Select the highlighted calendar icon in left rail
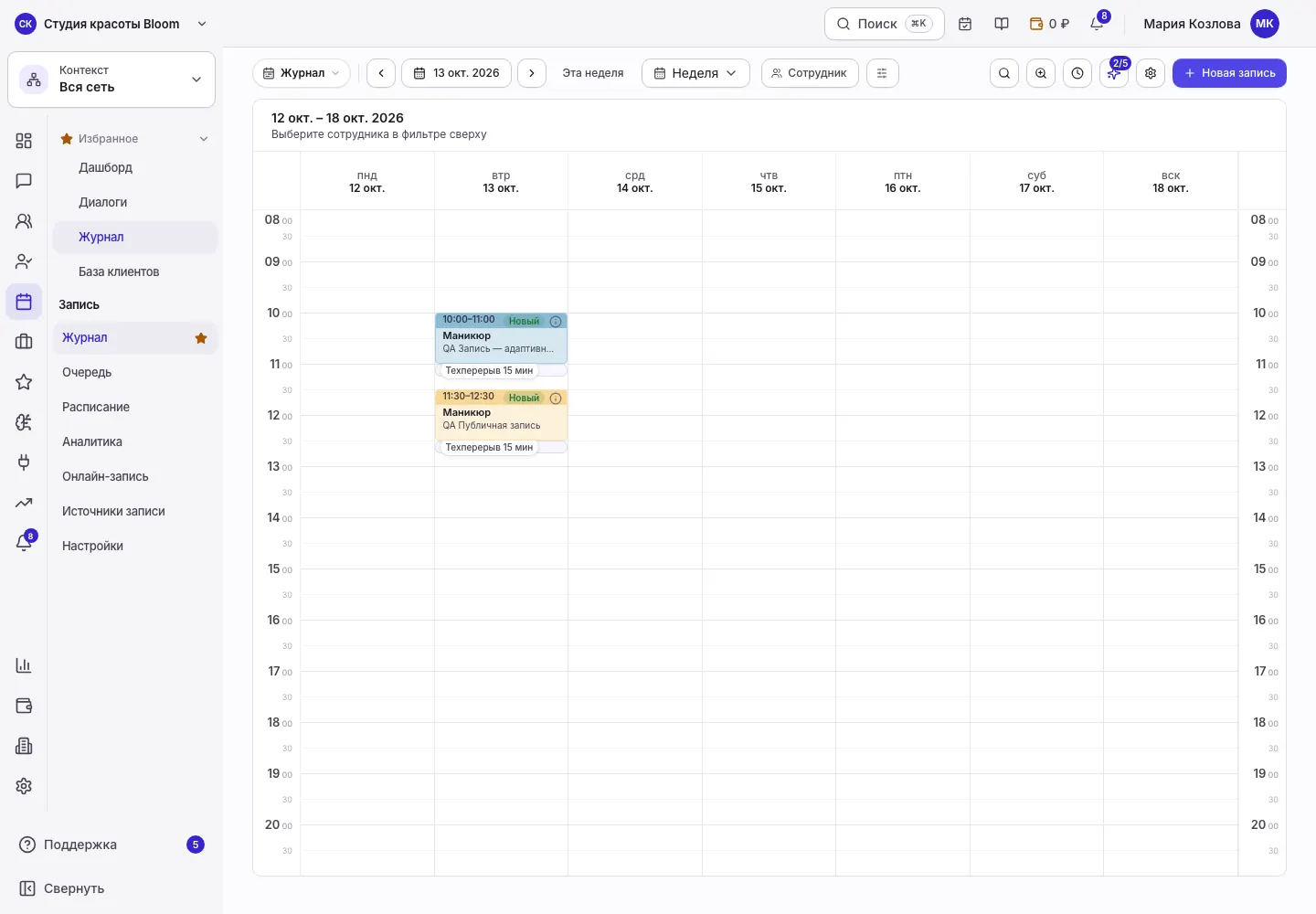 click(x=24, y=302)
